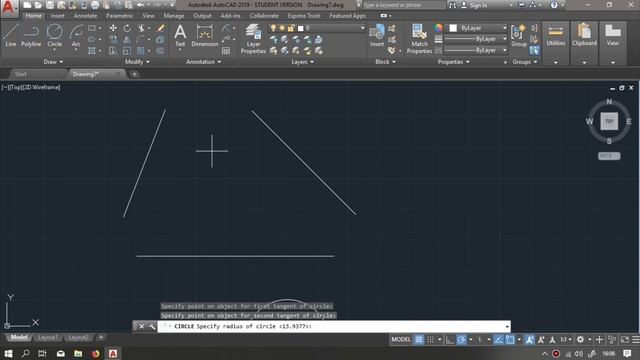Select the Text annotation tool
Image resolution: width=640 pixels, height=360 pixels.
point(180,36)
